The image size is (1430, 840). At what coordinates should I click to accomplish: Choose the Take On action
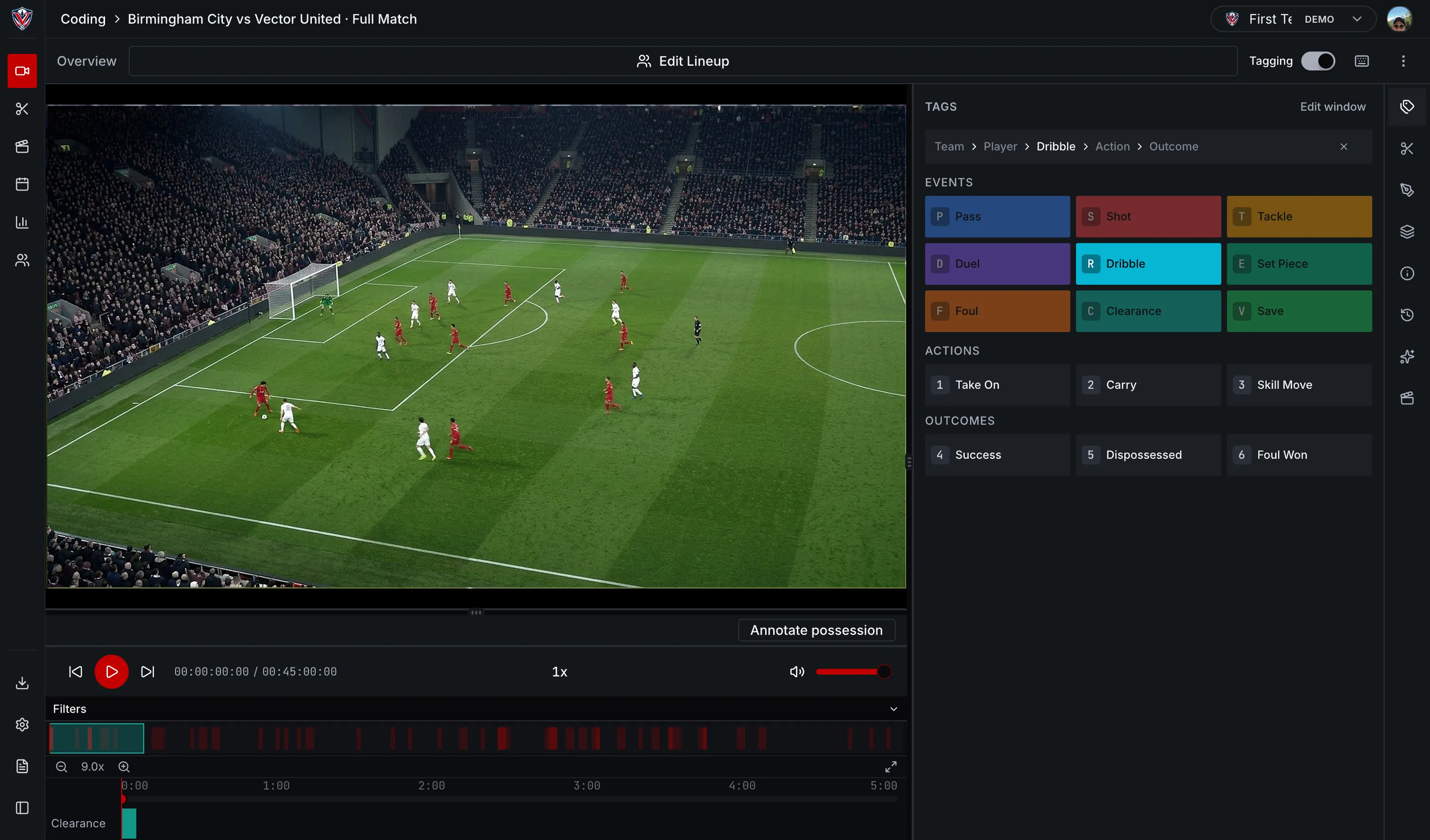point(997,385)
